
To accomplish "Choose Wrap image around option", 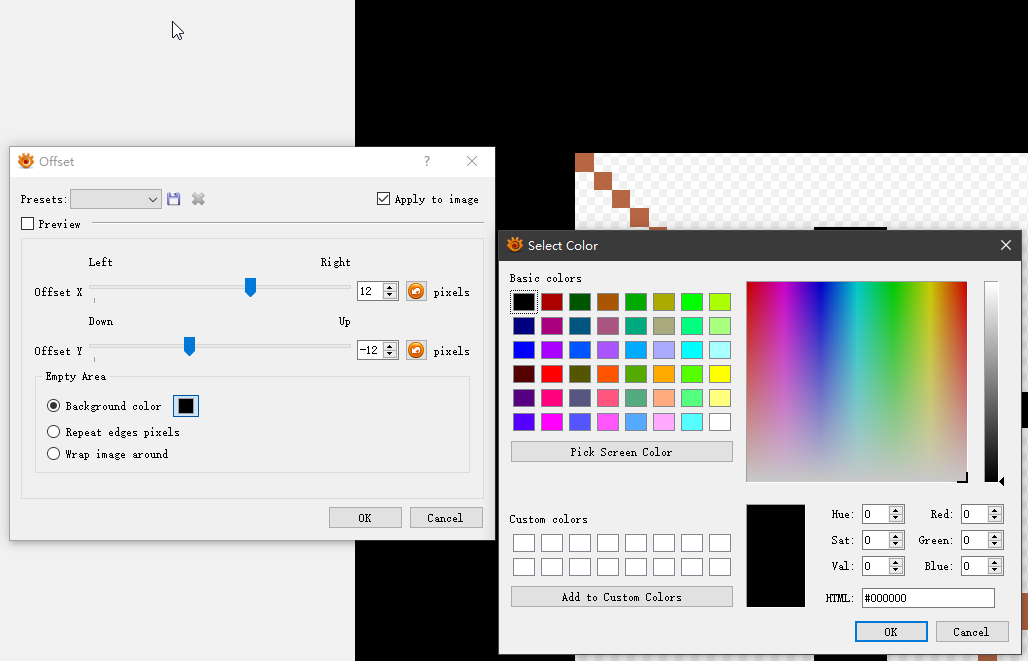I will 54,454.
